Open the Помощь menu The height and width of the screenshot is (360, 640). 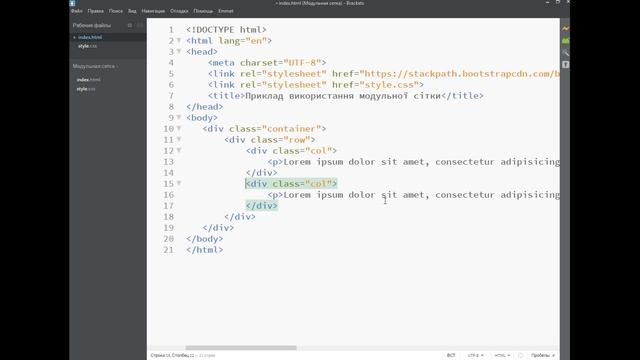coord(203,11)
